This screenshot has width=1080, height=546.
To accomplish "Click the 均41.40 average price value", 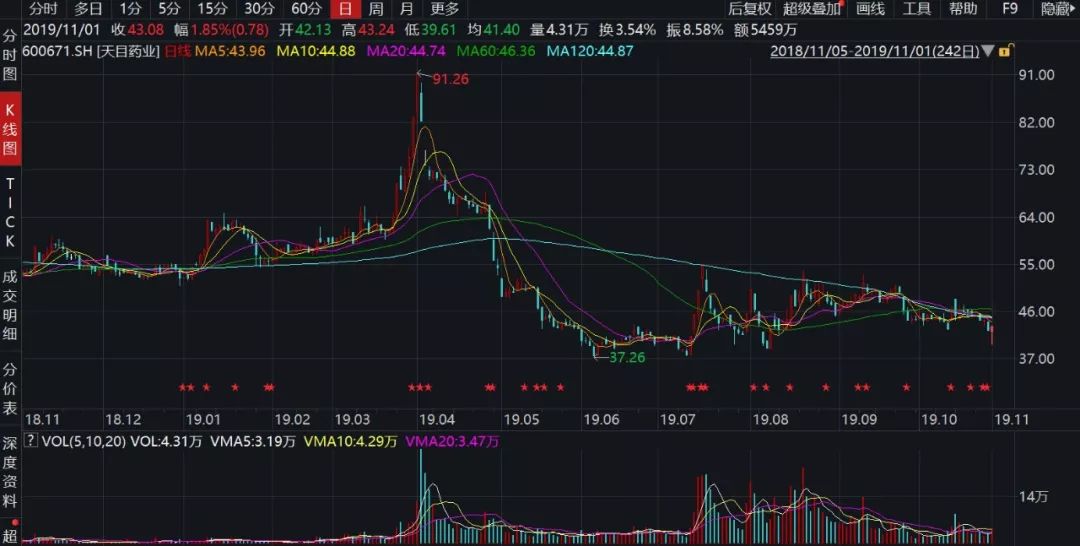I will point(494,30).
